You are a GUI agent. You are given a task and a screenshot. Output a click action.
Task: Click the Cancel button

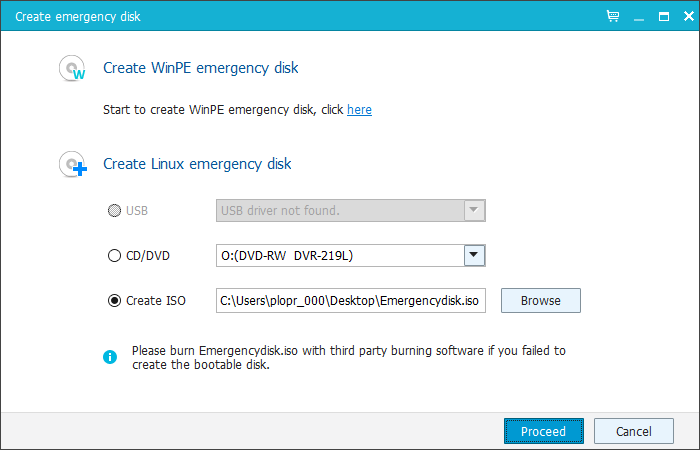633,431
